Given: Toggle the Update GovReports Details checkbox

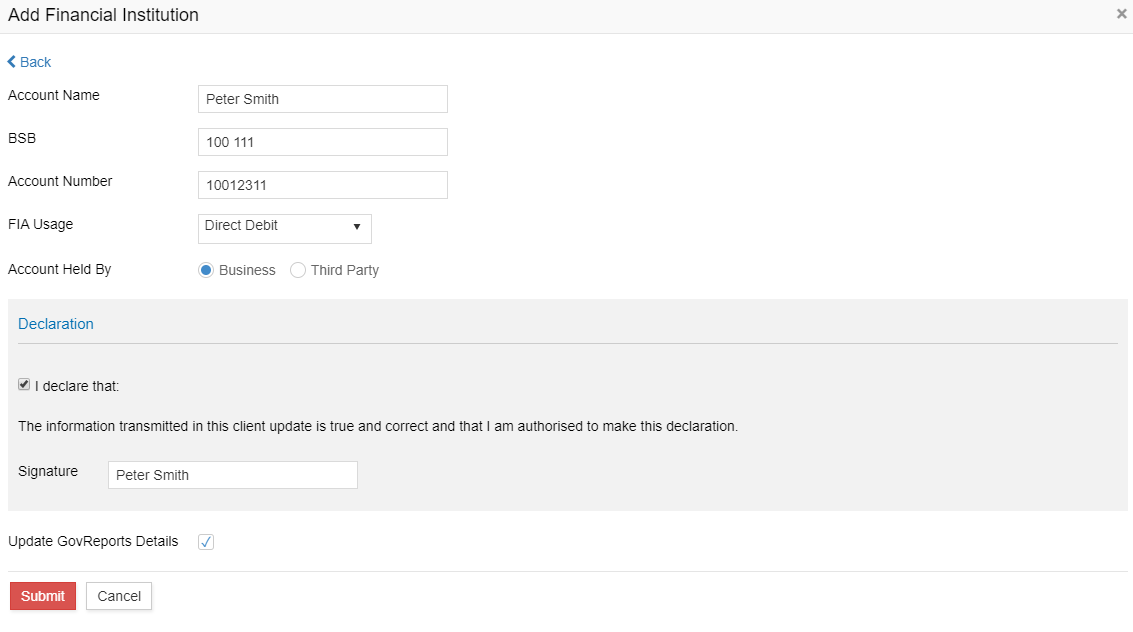Looking at the screenshot, I should click(206, 542).
